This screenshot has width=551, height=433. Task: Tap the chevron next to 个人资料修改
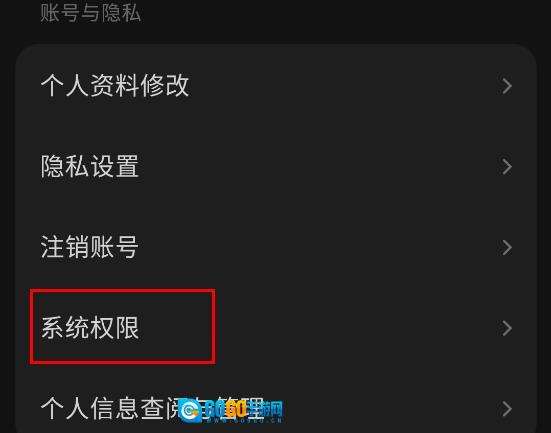tap(507, 86)
